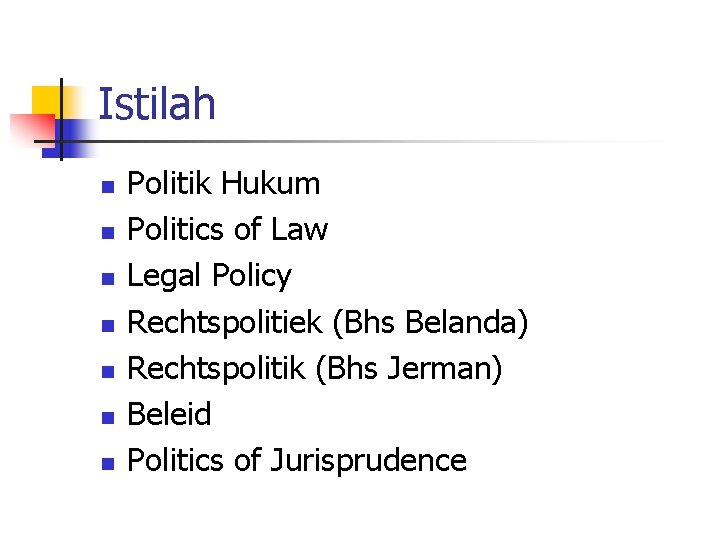Click the blue bullet beside Rechtspolitik
This screenshot has height=540, width=720.
[x=108, y=371]
